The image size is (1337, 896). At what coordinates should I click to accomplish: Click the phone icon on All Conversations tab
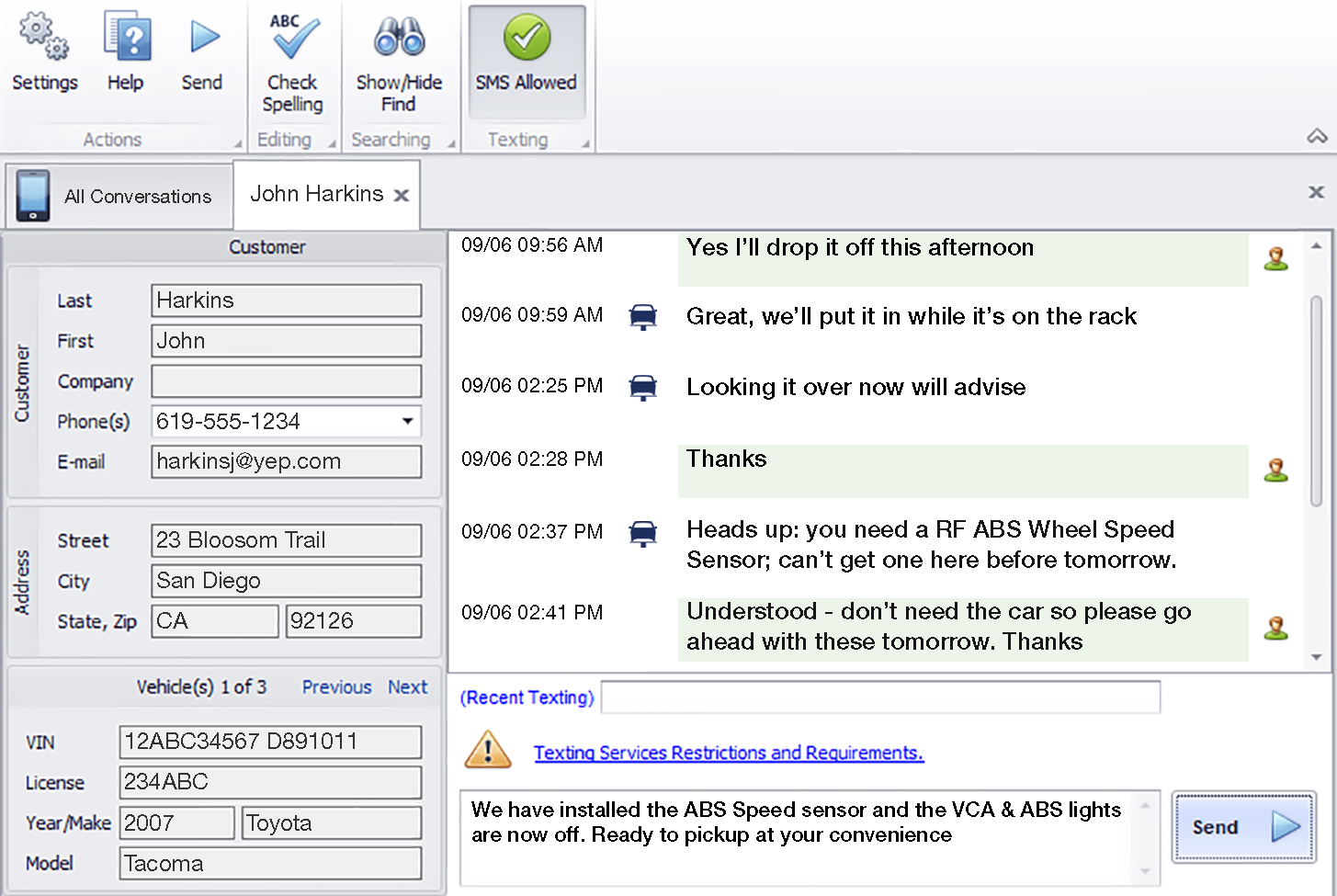[33, 195]
